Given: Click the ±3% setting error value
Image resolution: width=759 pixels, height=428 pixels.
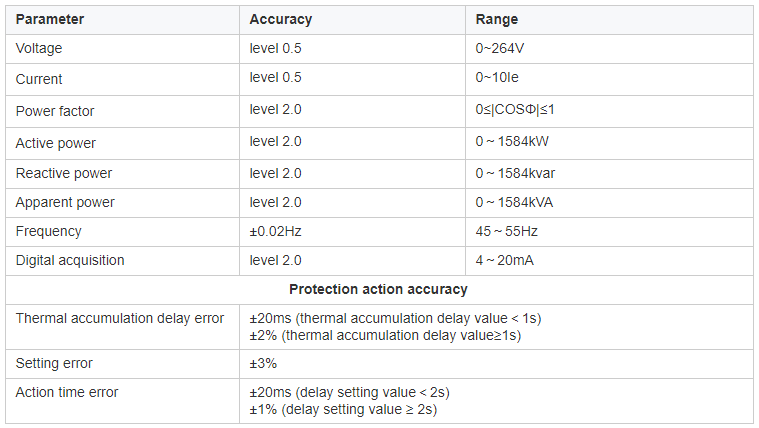Looking at the screenshot, I should [263, 364].
